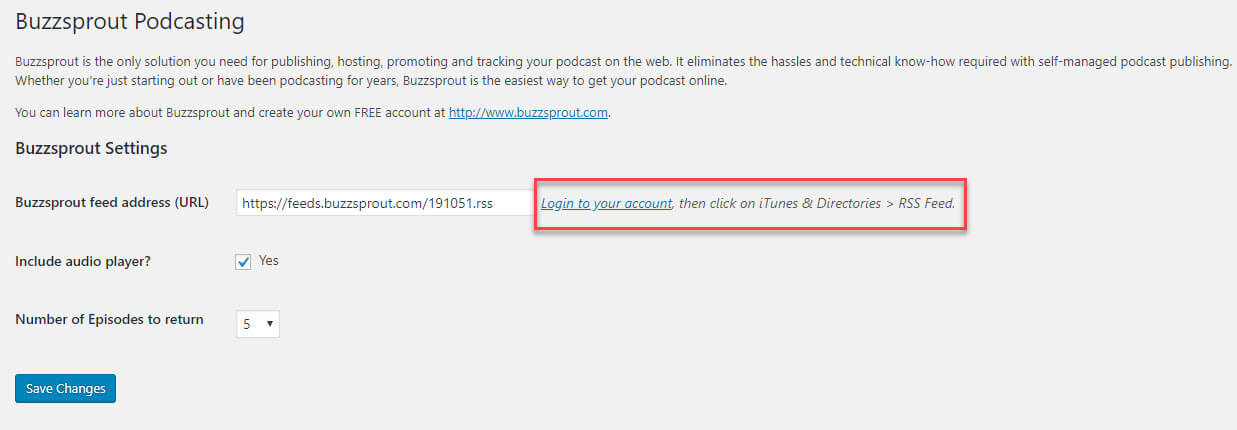Image resolution: width=1237 pixels, height=430 pixels.
Task: Click the 'Yes' label beside the checkbox
Action: tap(269, 261)
